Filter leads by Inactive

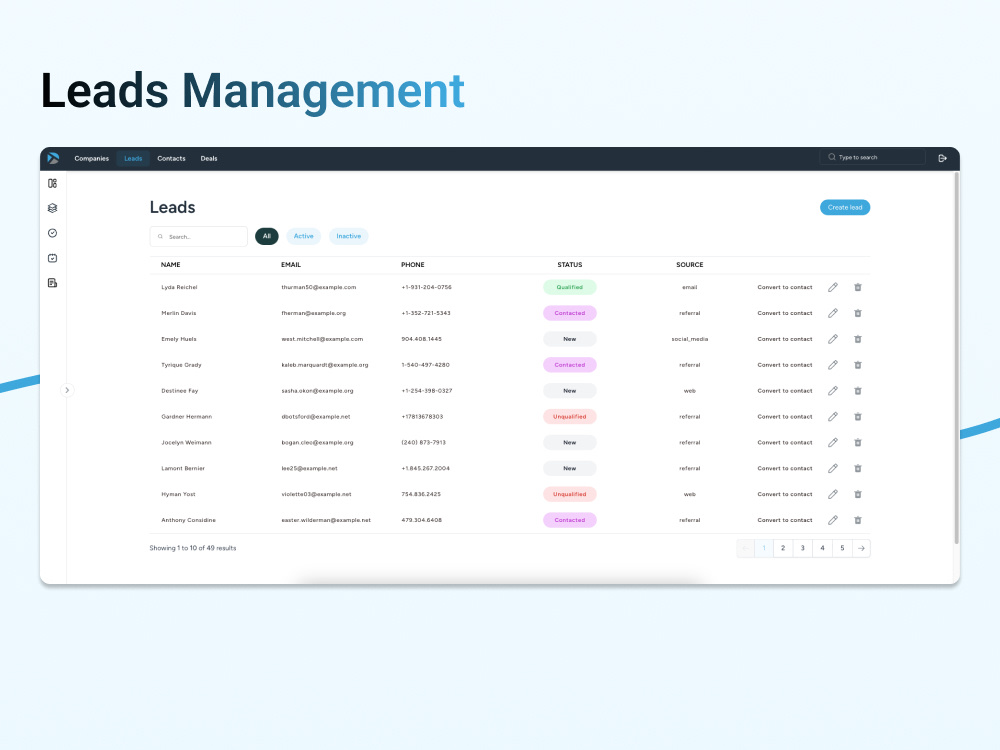(x=349, y=236)
